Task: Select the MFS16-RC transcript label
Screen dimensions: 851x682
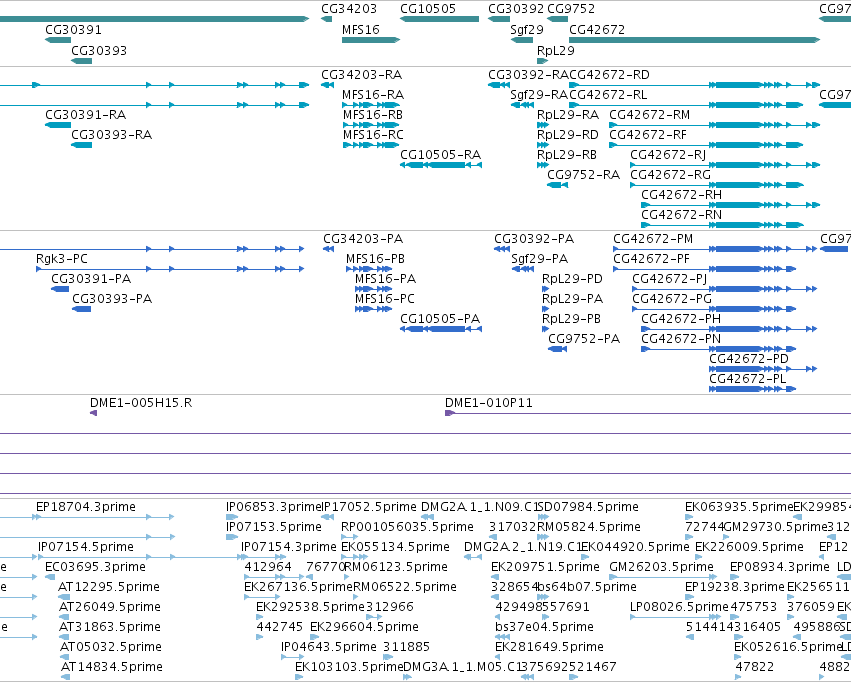Action: (x=373, y=135)
